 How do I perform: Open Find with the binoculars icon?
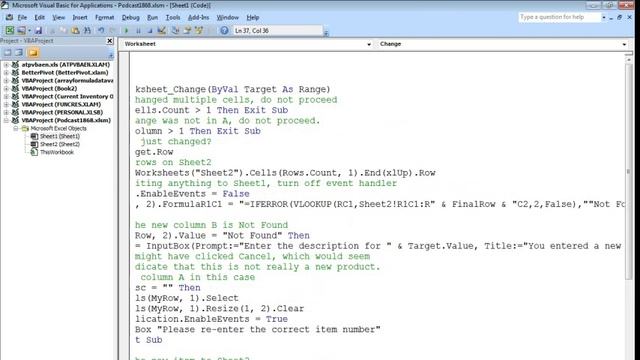(87, 31)
